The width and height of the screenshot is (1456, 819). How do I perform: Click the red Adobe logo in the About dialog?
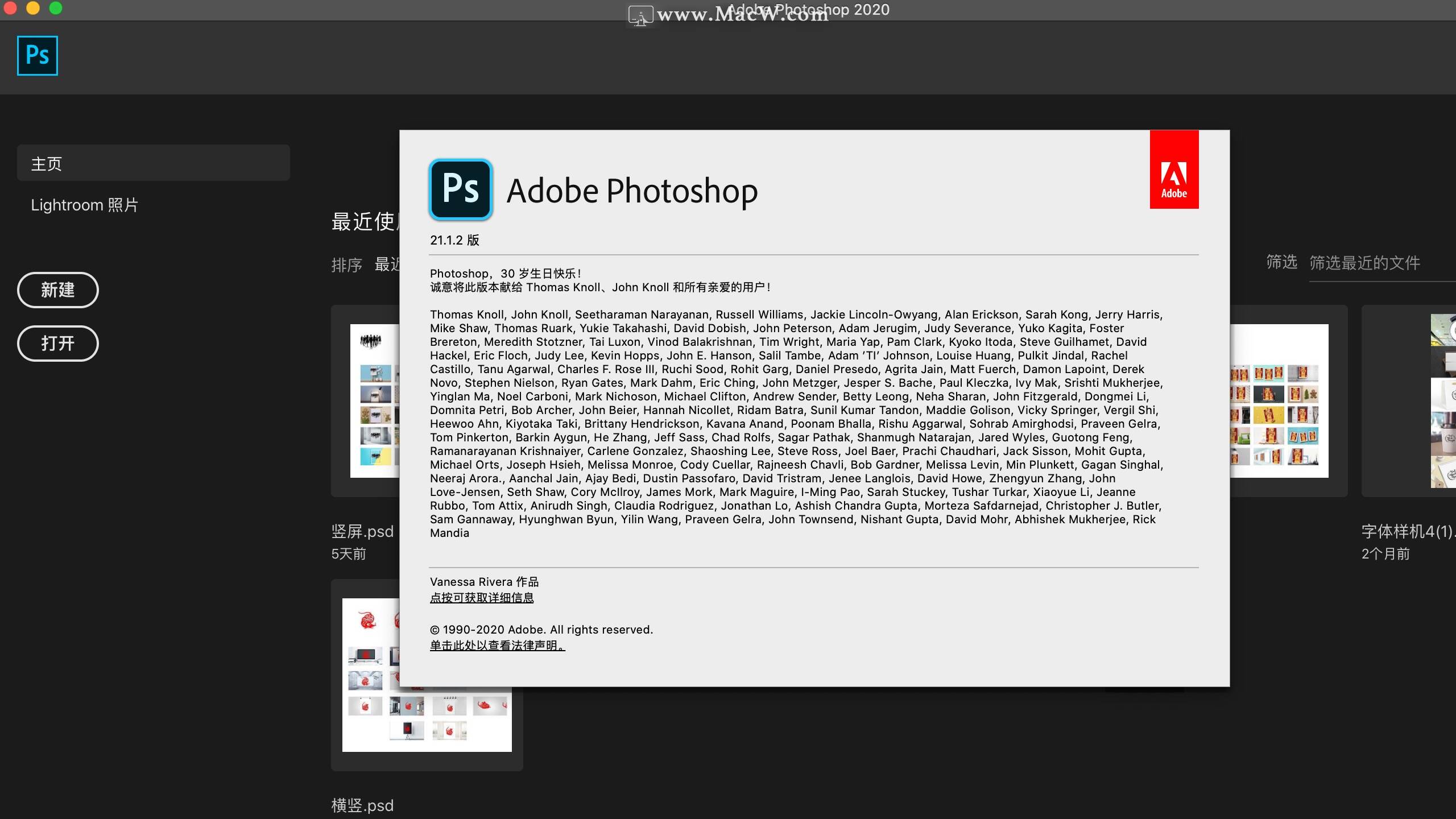(x=1174, y=169)
